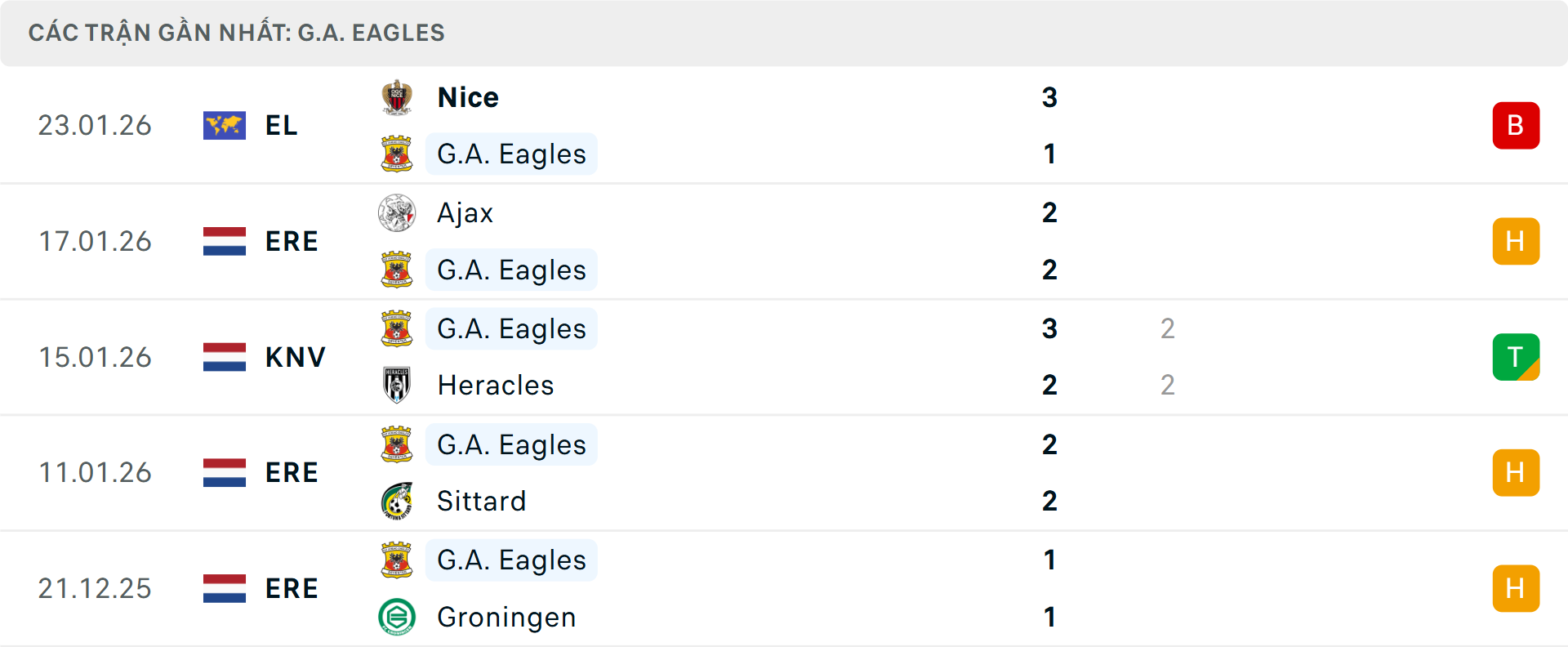Click the Groningen club logo
The height and width of the screenshot is (647, 1568).
tap(398, 618)
